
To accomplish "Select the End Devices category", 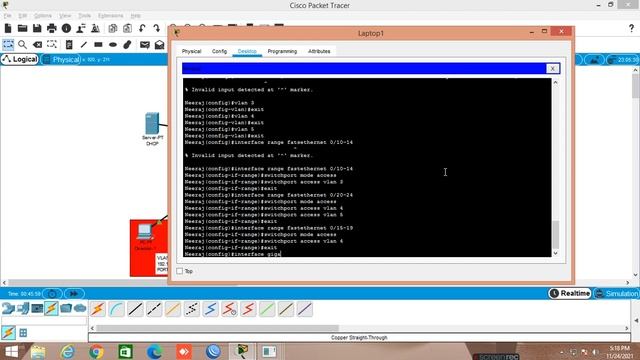I will coord(23,309).
